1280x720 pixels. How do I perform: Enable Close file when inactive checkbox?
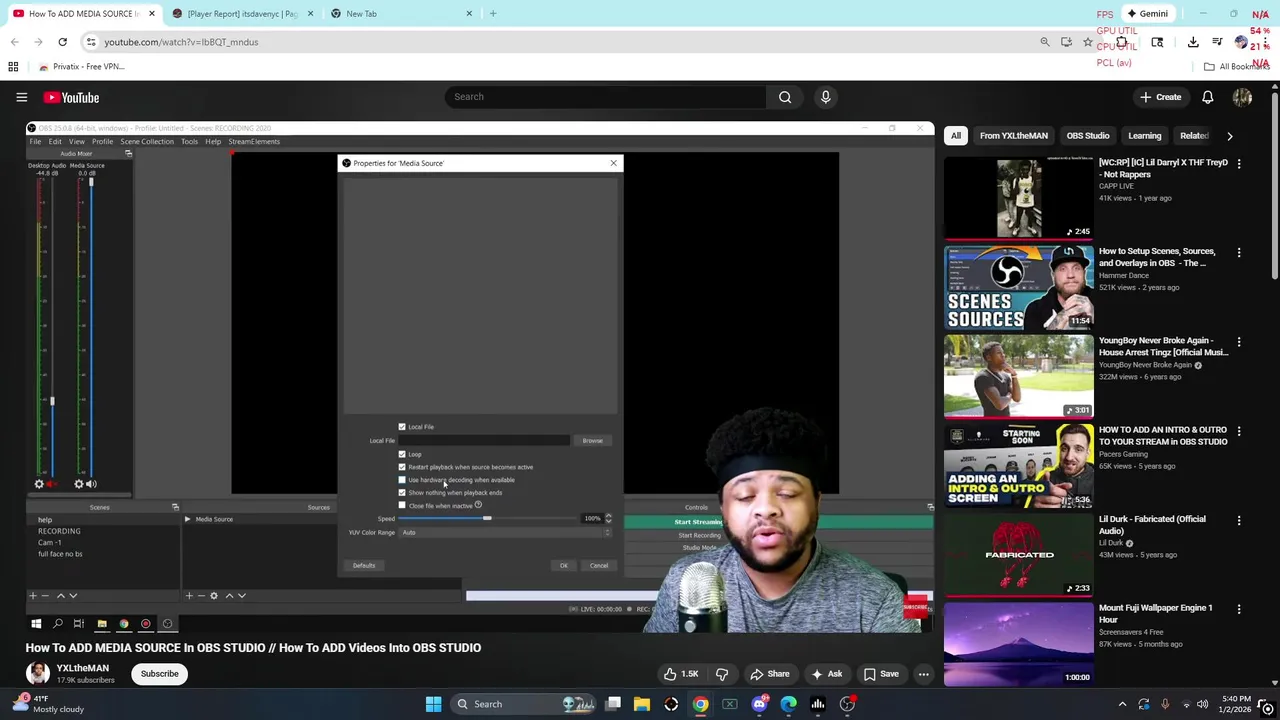click(402, 506)
